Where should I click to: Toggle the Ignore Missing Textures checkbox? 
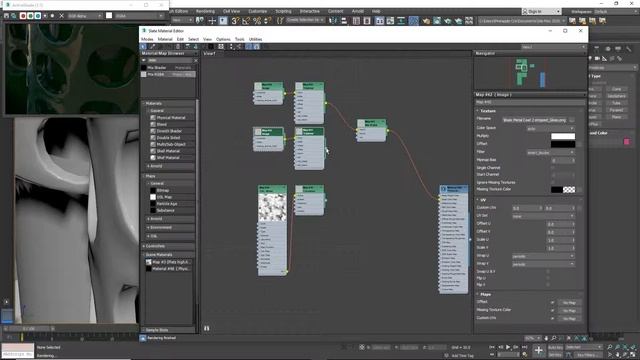(553, 182)
